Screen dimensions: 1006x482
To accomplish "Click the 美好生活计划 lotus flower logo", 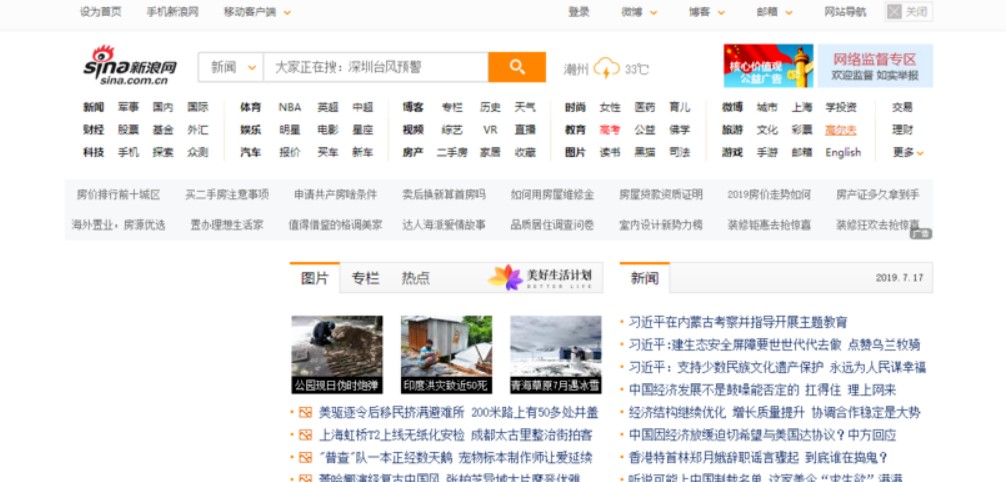I will pos(505,277).
